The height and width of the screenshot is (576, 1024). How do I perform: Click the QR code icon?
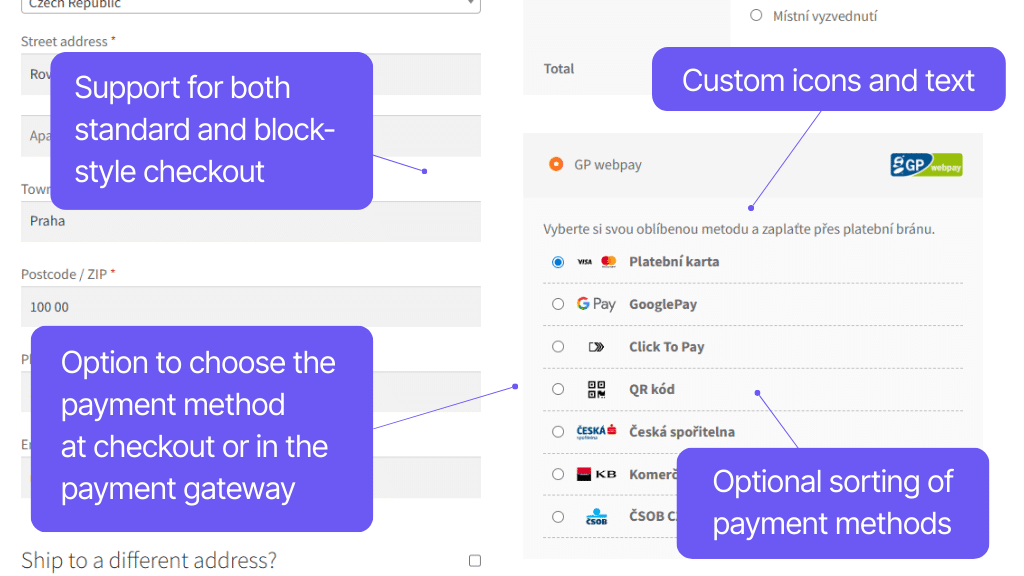(x=596, y=389)
